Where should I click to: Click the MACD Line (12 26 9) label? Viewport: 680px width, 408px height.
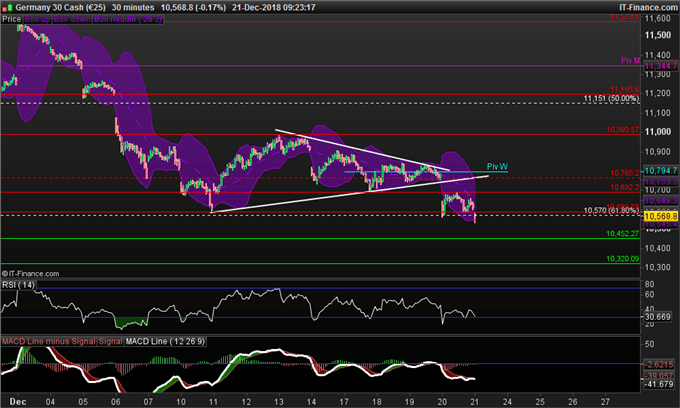point(165,341)
